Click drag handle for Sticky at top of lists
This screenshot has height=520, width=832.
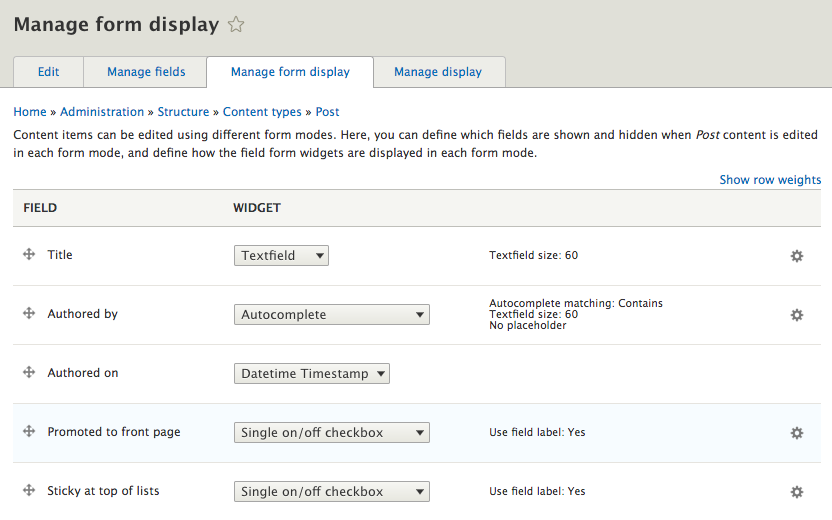click(x=29, y=491)
